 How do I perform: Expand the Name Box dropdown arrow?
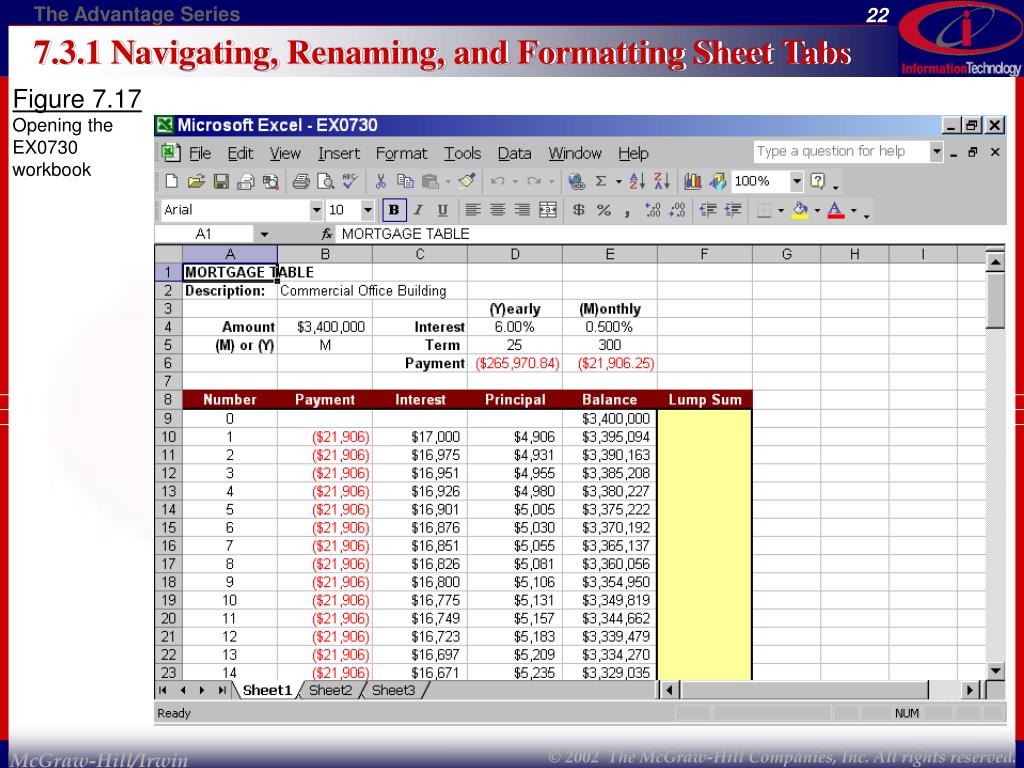coord(264,234)
